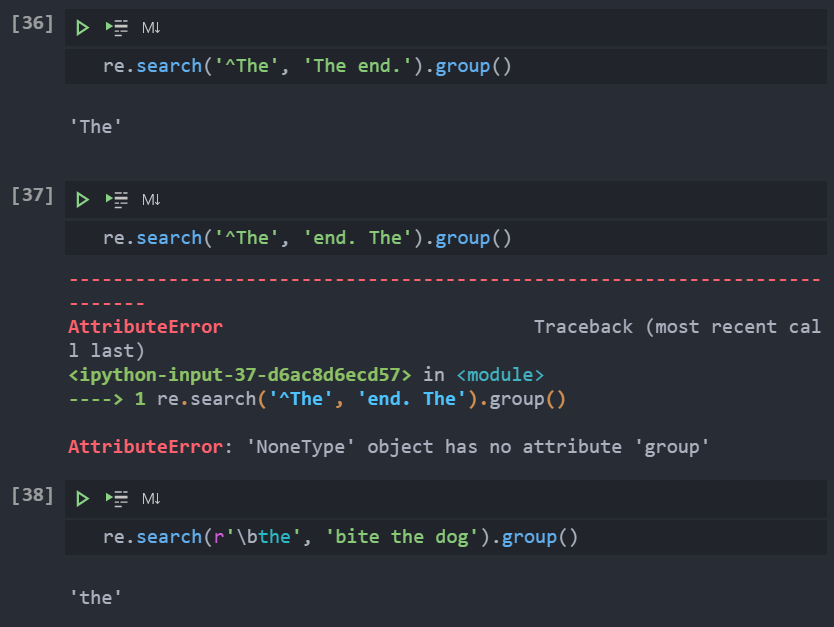Click into cell 36 code editor
This screenshot has width=834, height=627.
coord(446,66)
